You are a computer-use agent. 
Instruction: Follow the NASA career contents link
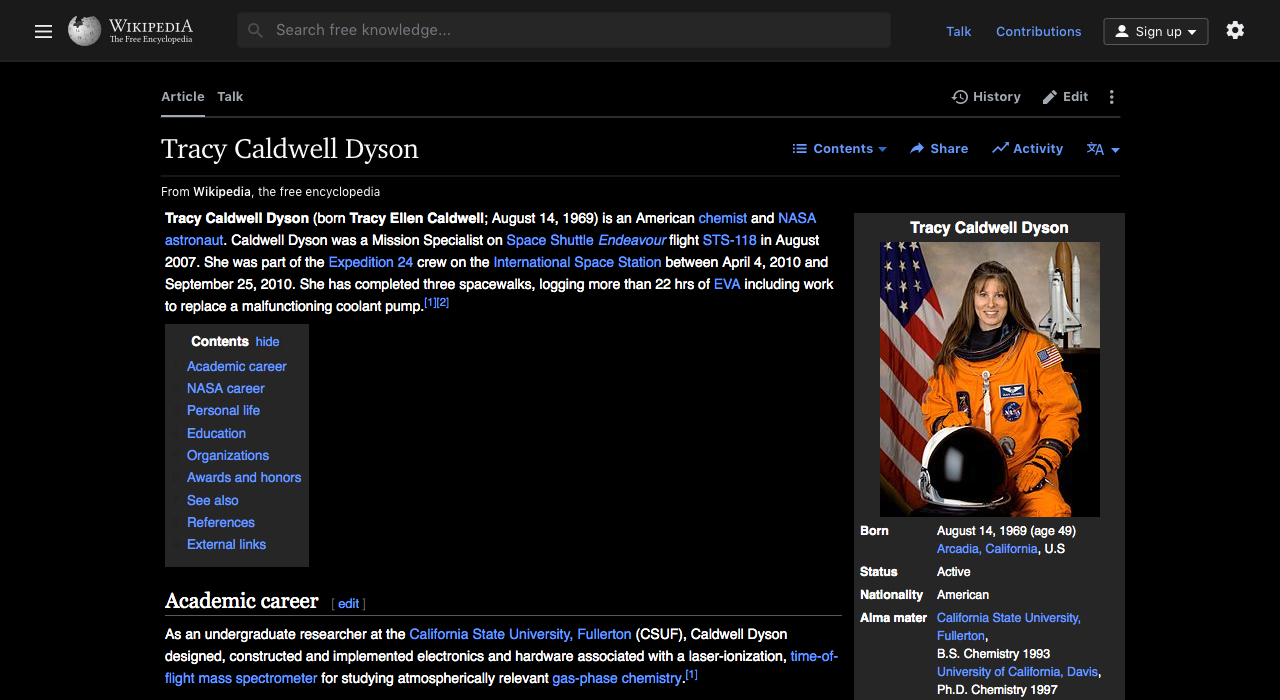click(225, 388)
